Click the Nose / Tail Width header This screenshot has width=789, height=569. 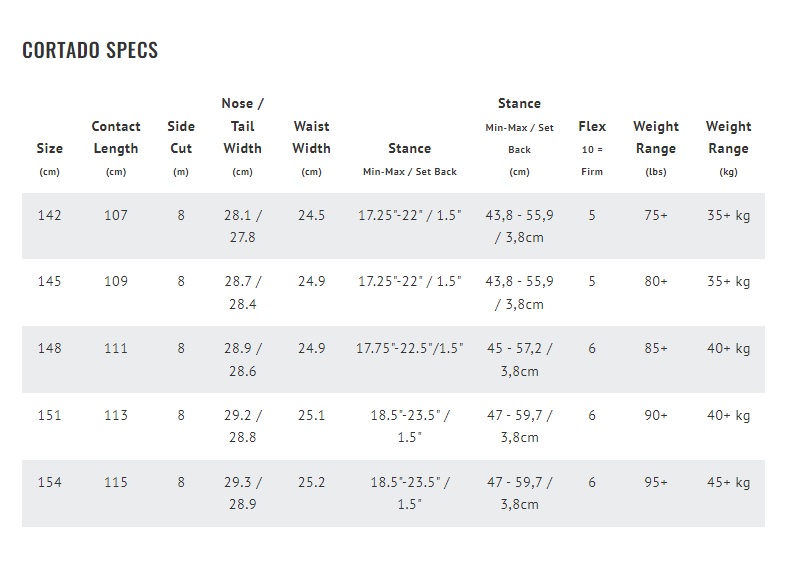click(x=242, y=137)
